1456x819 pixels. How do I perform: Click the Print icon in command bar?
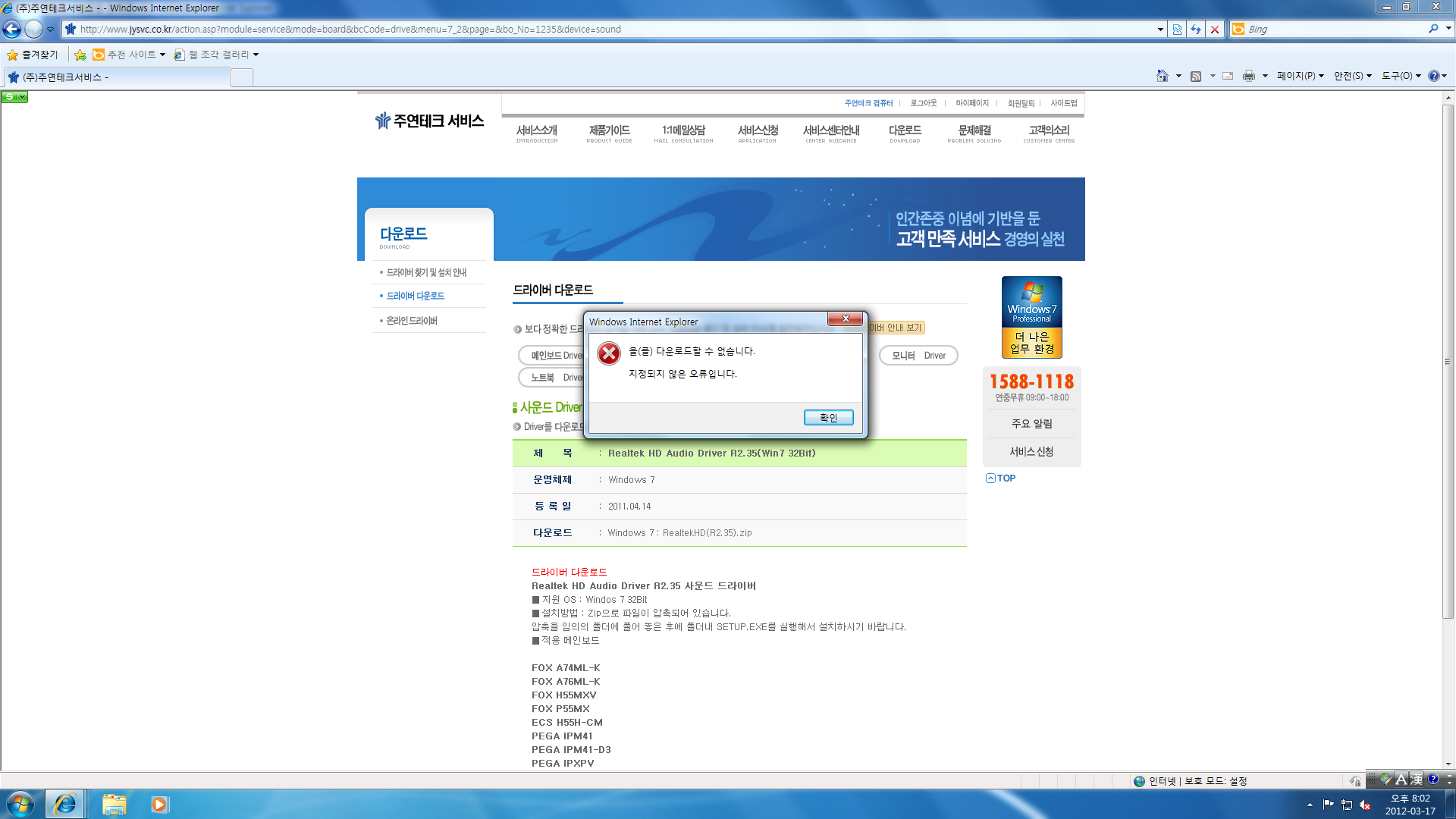coord(1249,76)
